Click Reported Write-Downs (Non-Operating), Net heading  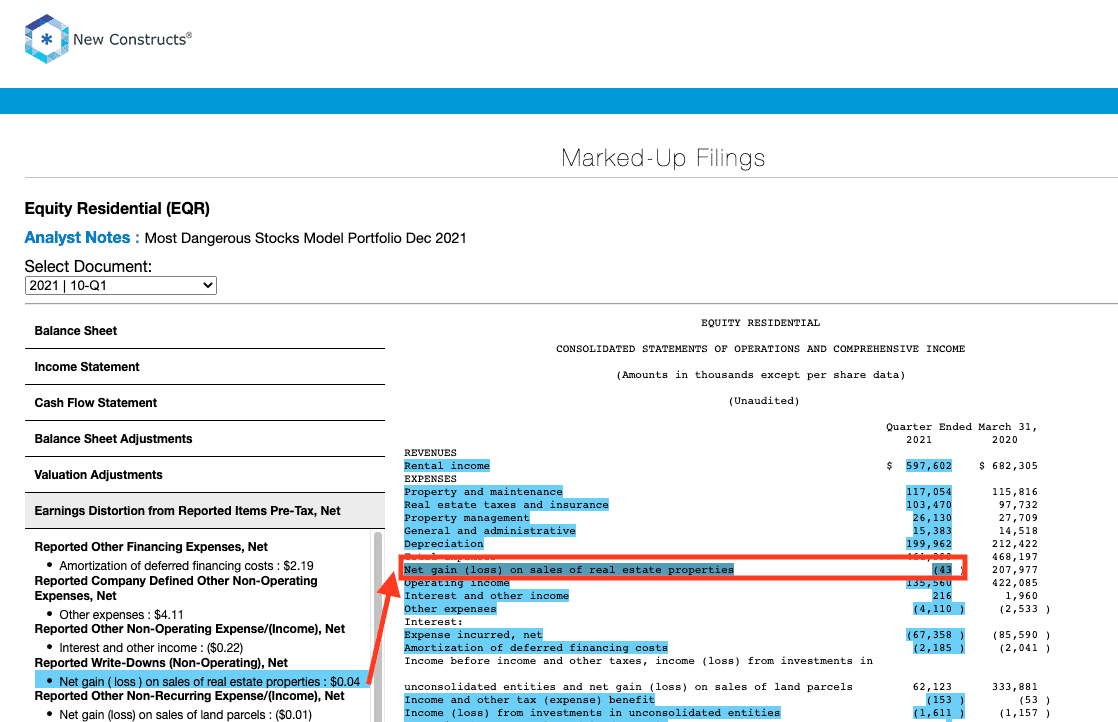point(161,663)
